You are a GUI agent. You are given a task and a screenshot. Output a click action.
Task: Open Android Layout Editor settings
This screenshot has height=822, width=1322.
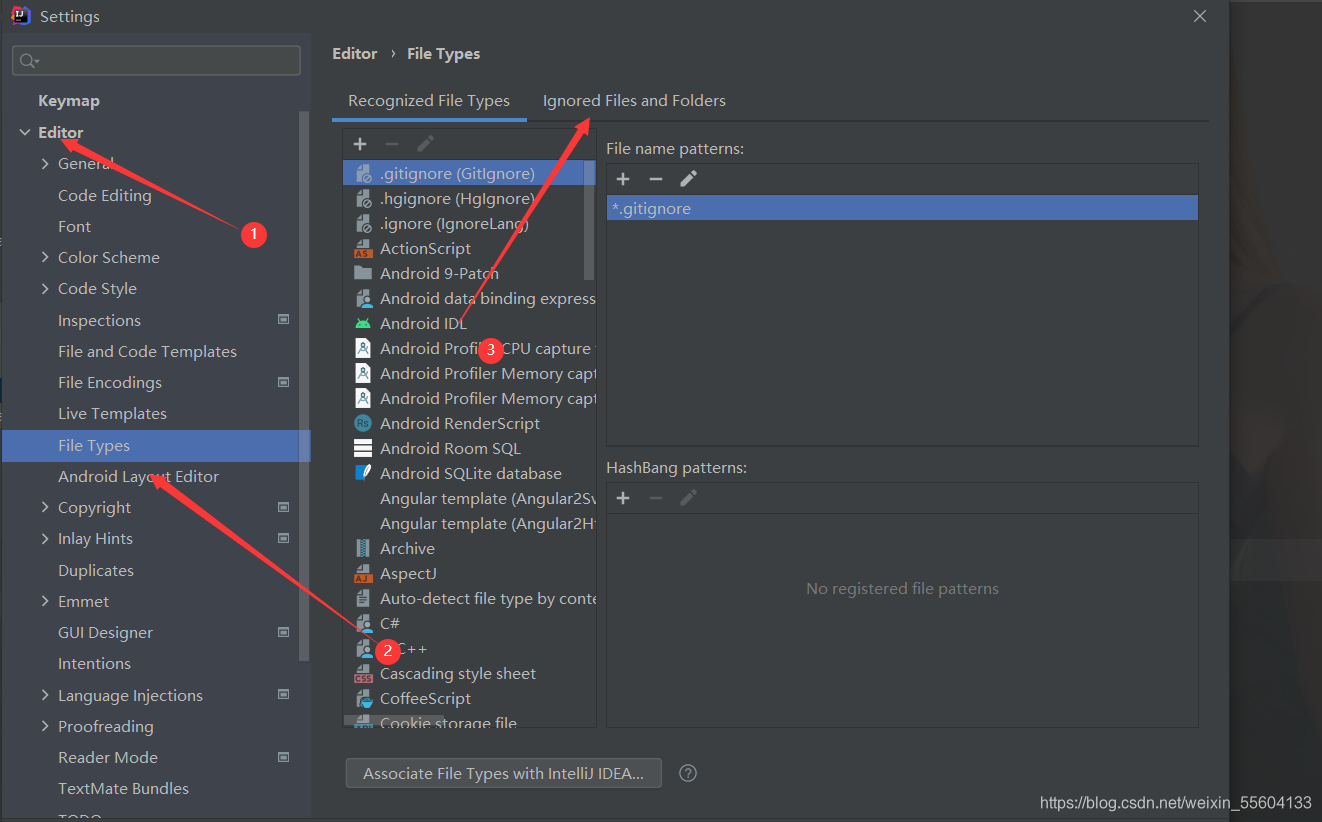(x=138, y=476)
